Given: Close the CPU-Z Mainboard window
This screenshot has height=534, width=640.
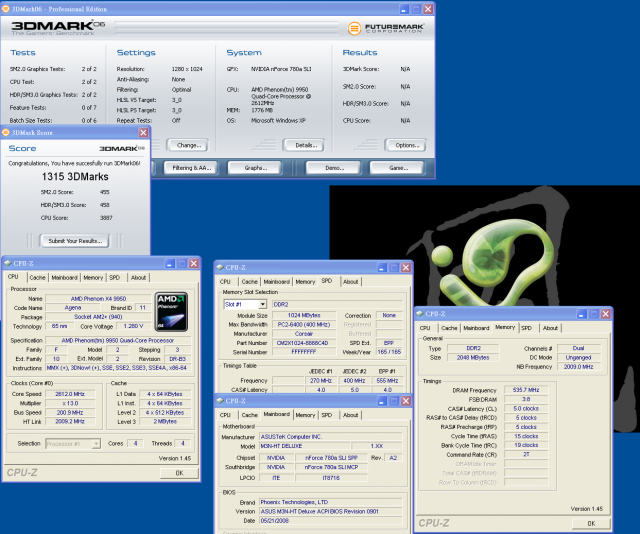Looking at the screenshot, I should coord(406,401).
